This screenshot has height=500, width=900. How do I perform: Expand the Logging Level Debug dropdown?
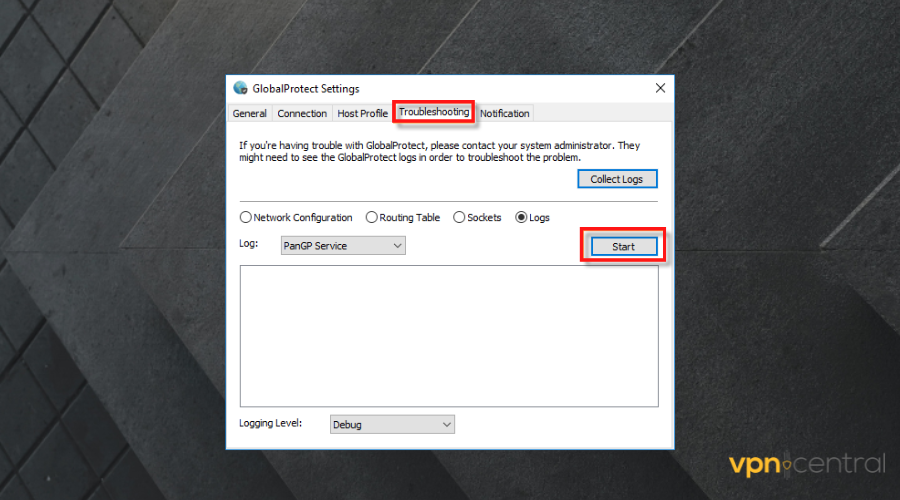392,424
